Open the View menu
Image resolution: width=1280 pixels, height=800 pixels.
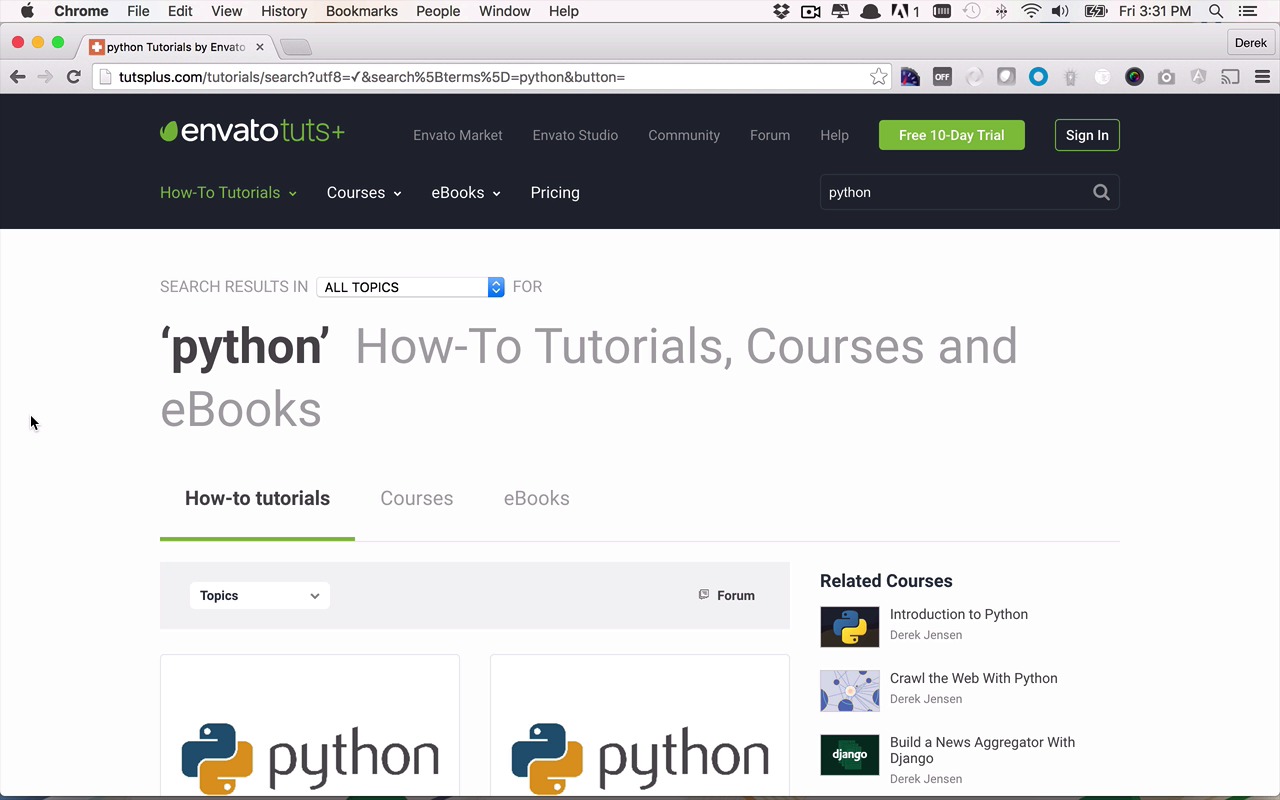tap(227, 11)
